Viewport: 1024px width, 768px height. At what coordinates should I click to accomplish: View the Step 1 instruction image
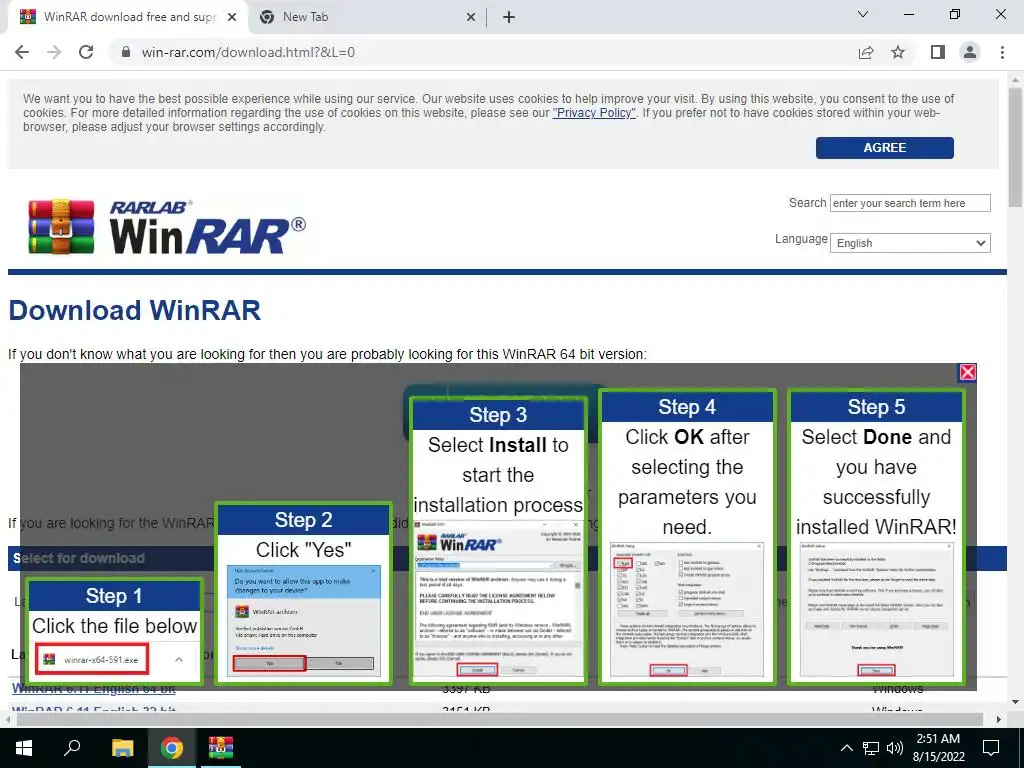[x=114, y=631]
